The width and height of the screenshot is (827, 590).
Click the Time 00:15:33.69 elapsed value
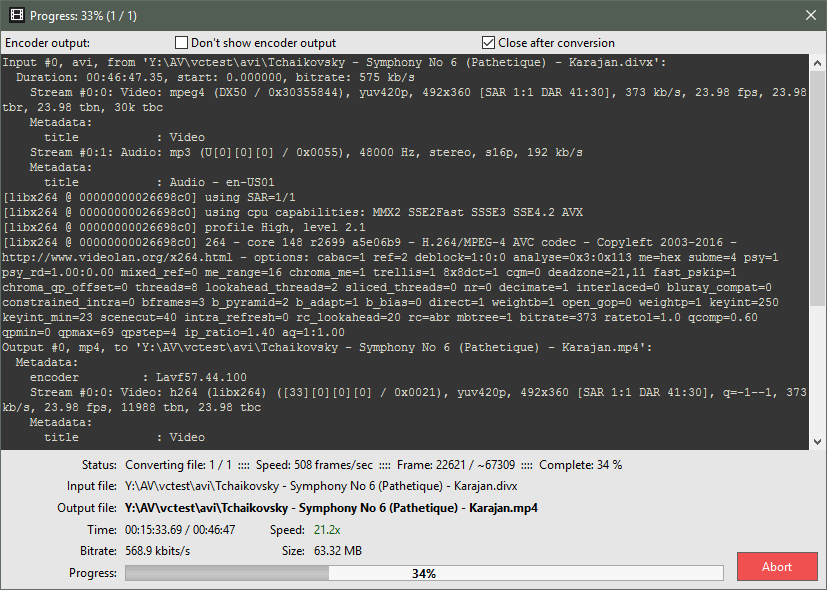pos(153,530)
